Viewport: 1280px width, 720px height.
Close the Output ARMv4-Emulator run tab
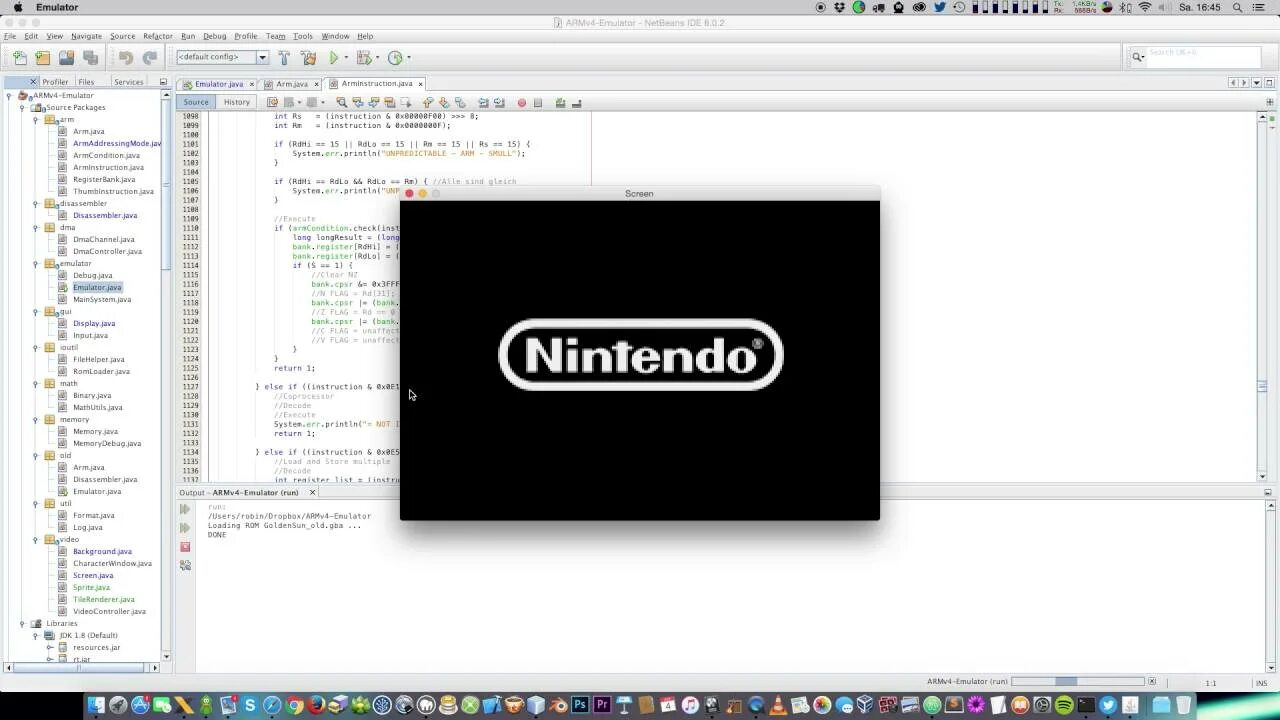pos(312,492)
